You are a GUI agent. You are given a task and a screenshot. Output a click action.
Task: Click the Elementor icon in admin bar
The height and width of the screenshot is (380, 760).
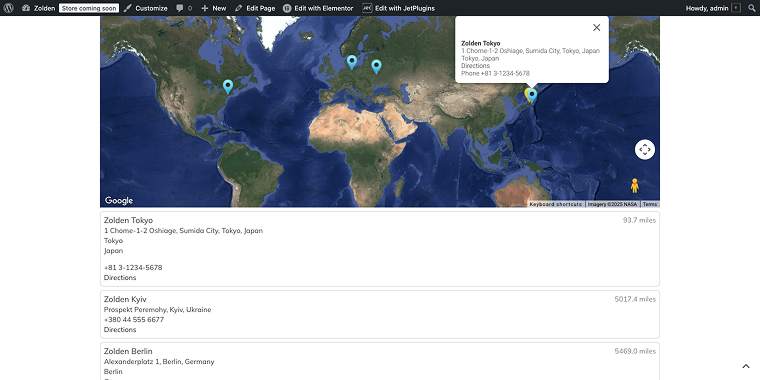click(x=287, y=8)
